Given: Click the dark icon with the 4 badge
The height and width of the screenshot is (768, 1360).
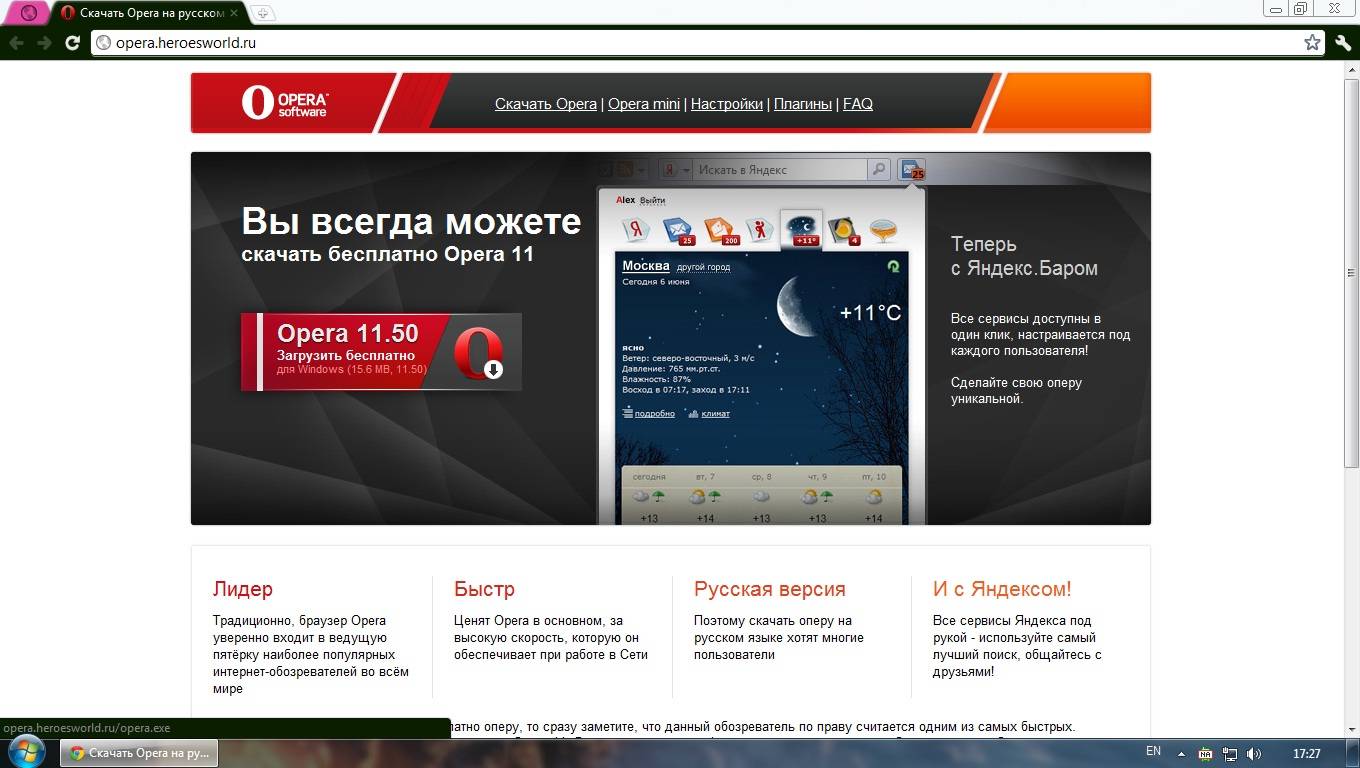Looking at the screenshot, I should 843,230.
